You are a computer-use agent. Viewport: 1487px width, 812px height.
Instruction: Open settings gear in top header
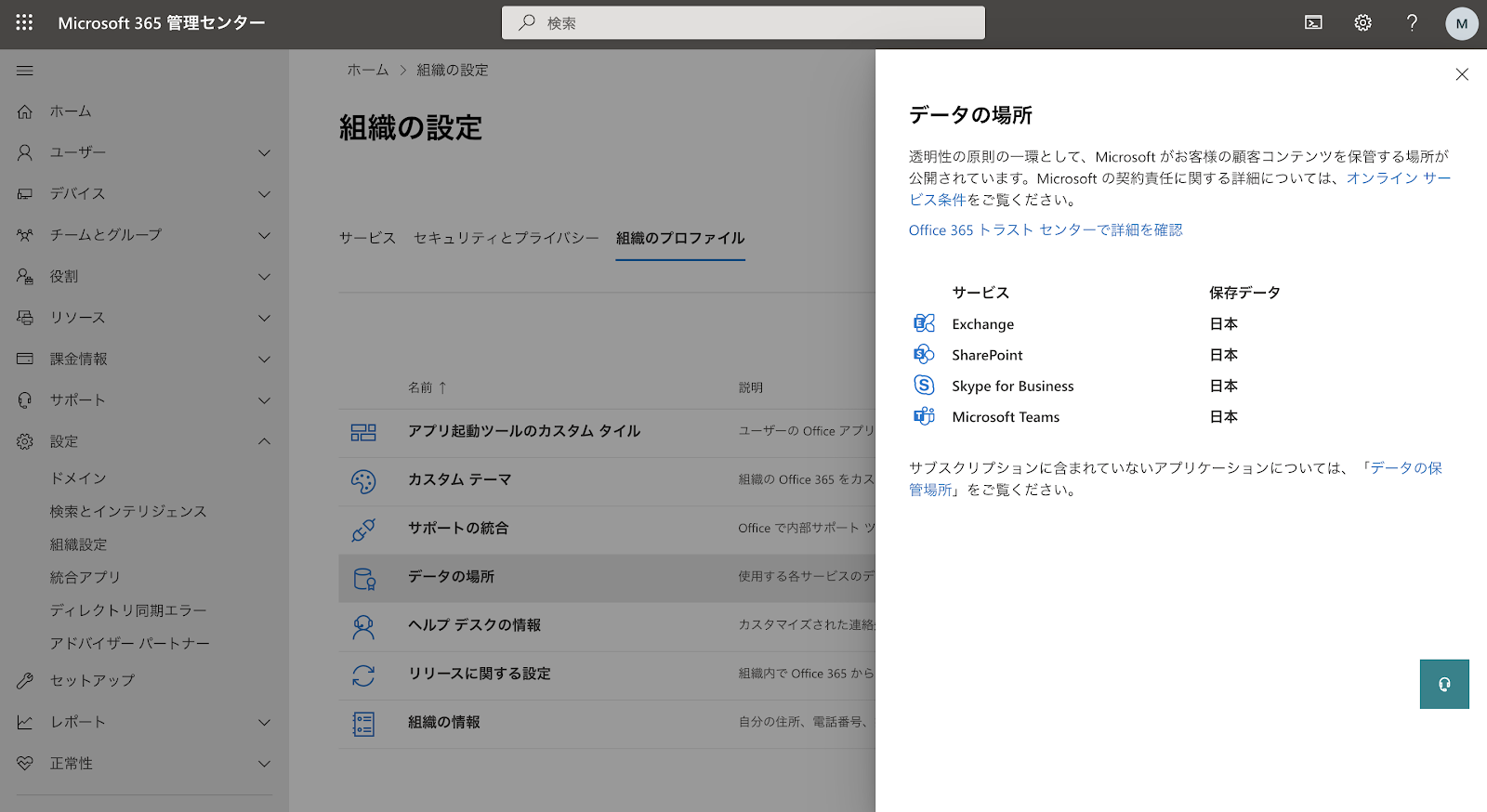[x=1362, y=23]
